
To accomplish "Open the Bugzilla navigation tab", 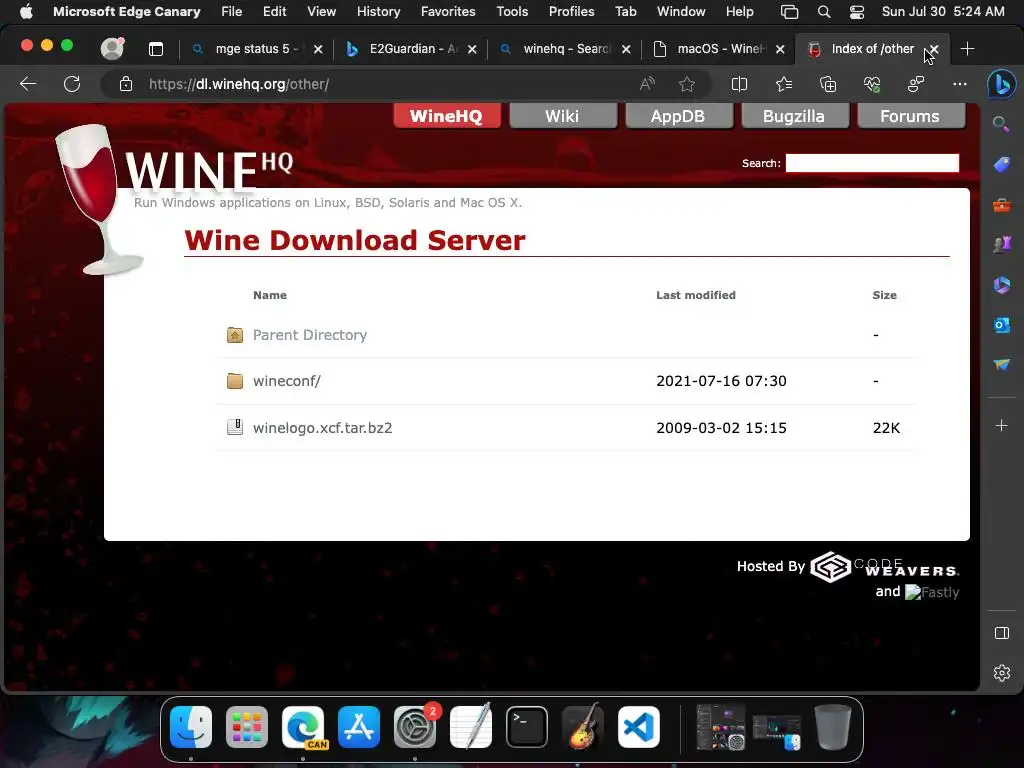I will 793,116.
